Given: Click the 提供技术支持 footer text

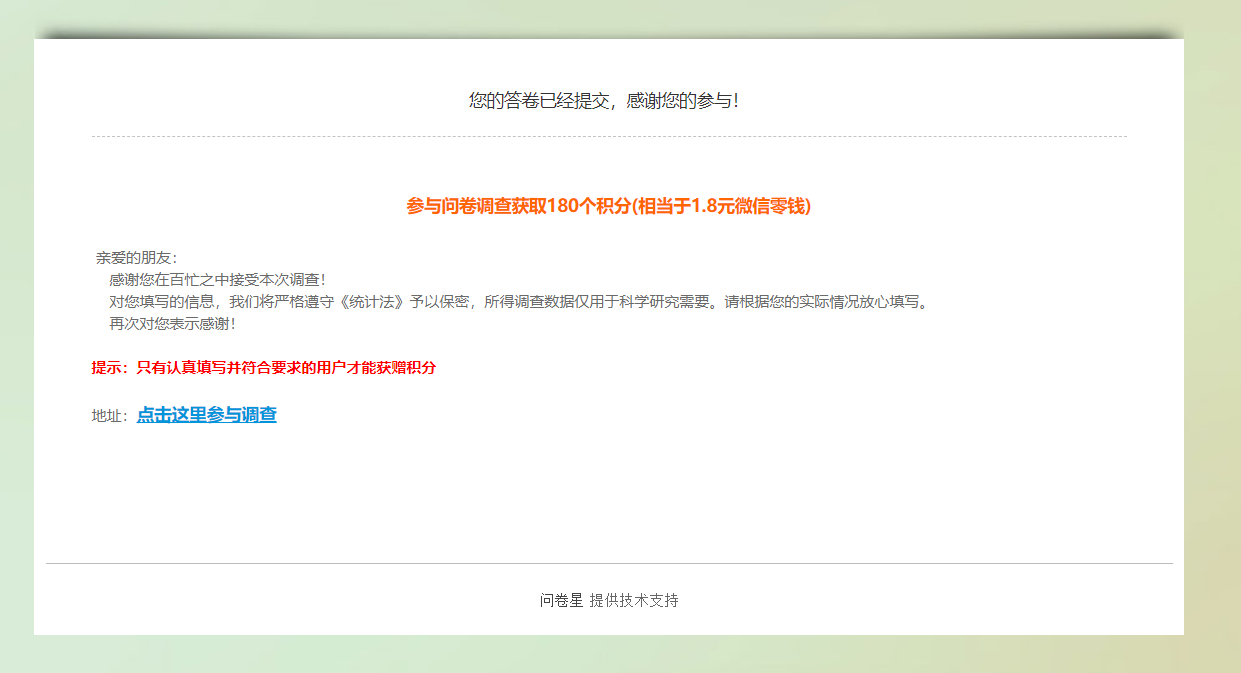Looking at the screenshot, I should tap(634, 600).
